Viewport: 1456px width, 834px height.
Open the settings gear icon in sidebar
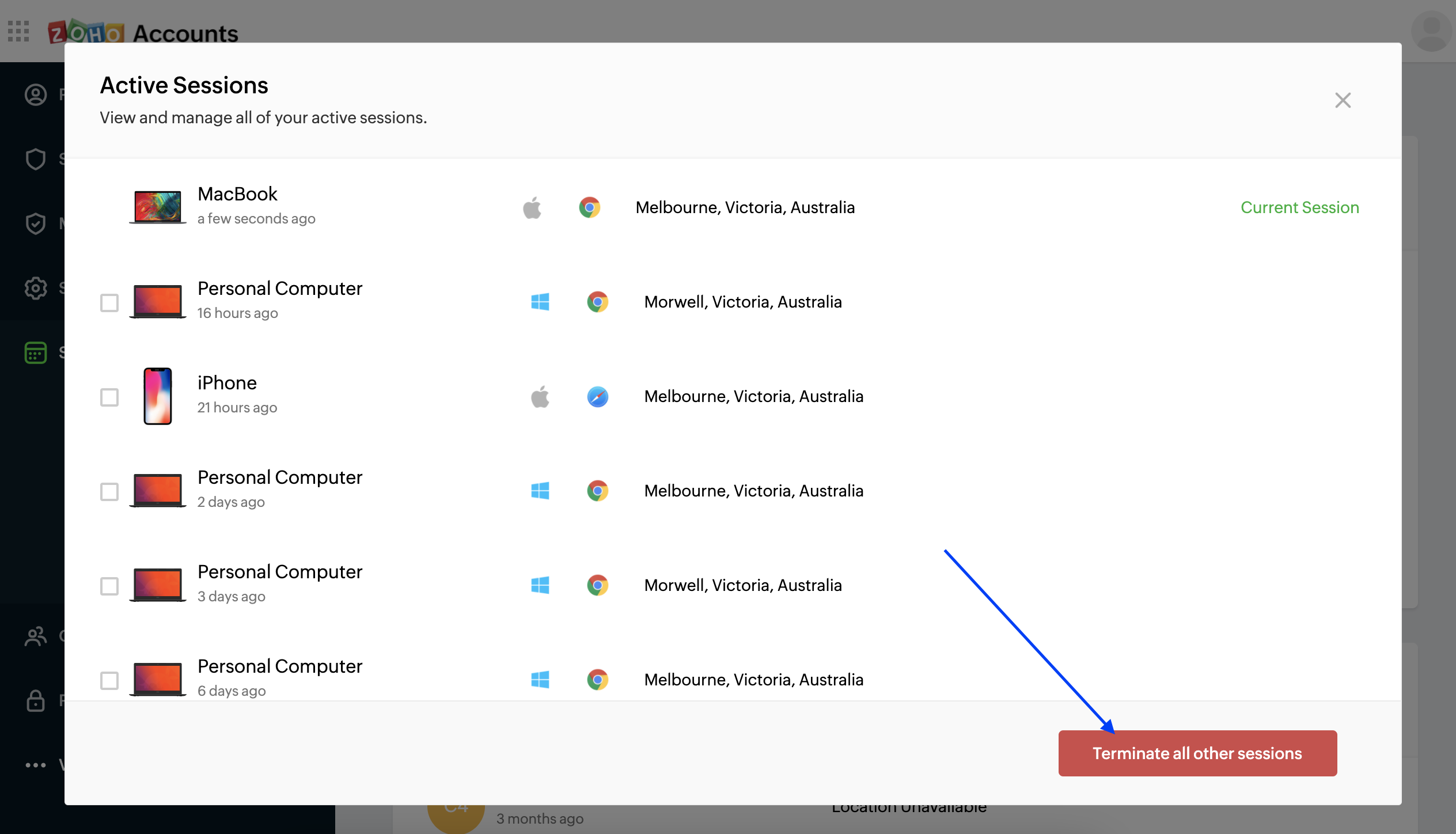click(36, 288)
